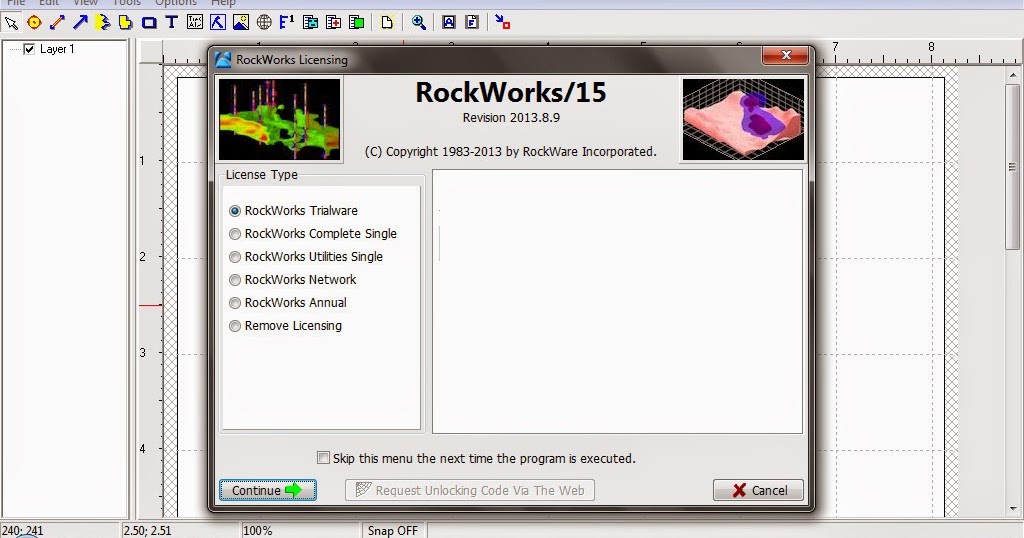Select the insert image picture tool
This screenshot has width=1024, height=538.
point(240,23)
